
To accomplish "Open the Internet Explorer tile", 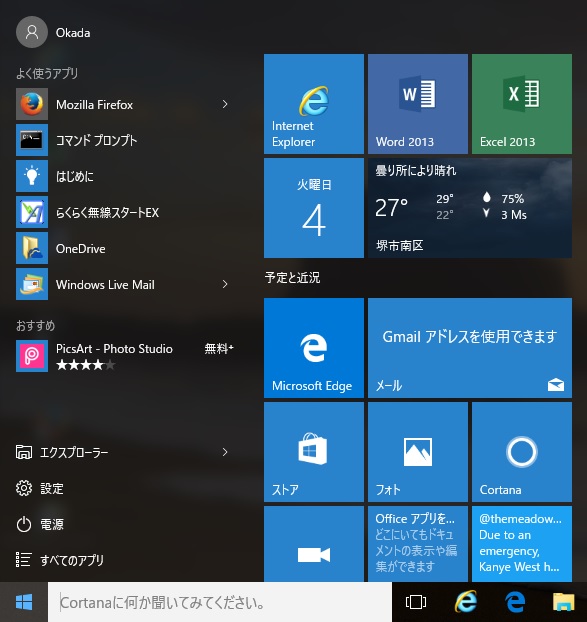I will tap(314, 104).
